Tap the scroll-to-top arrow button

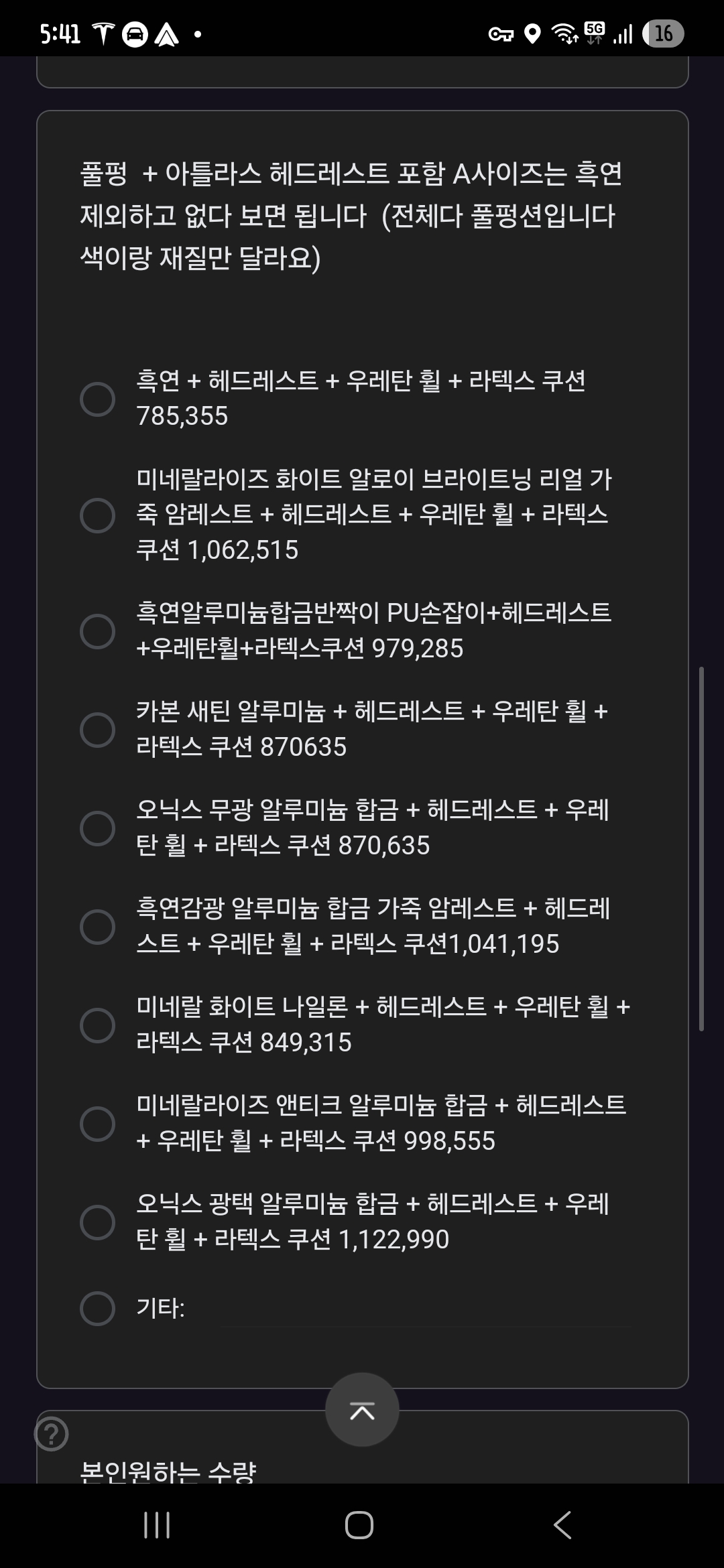pyautogui.click(x=362, y=1410)
